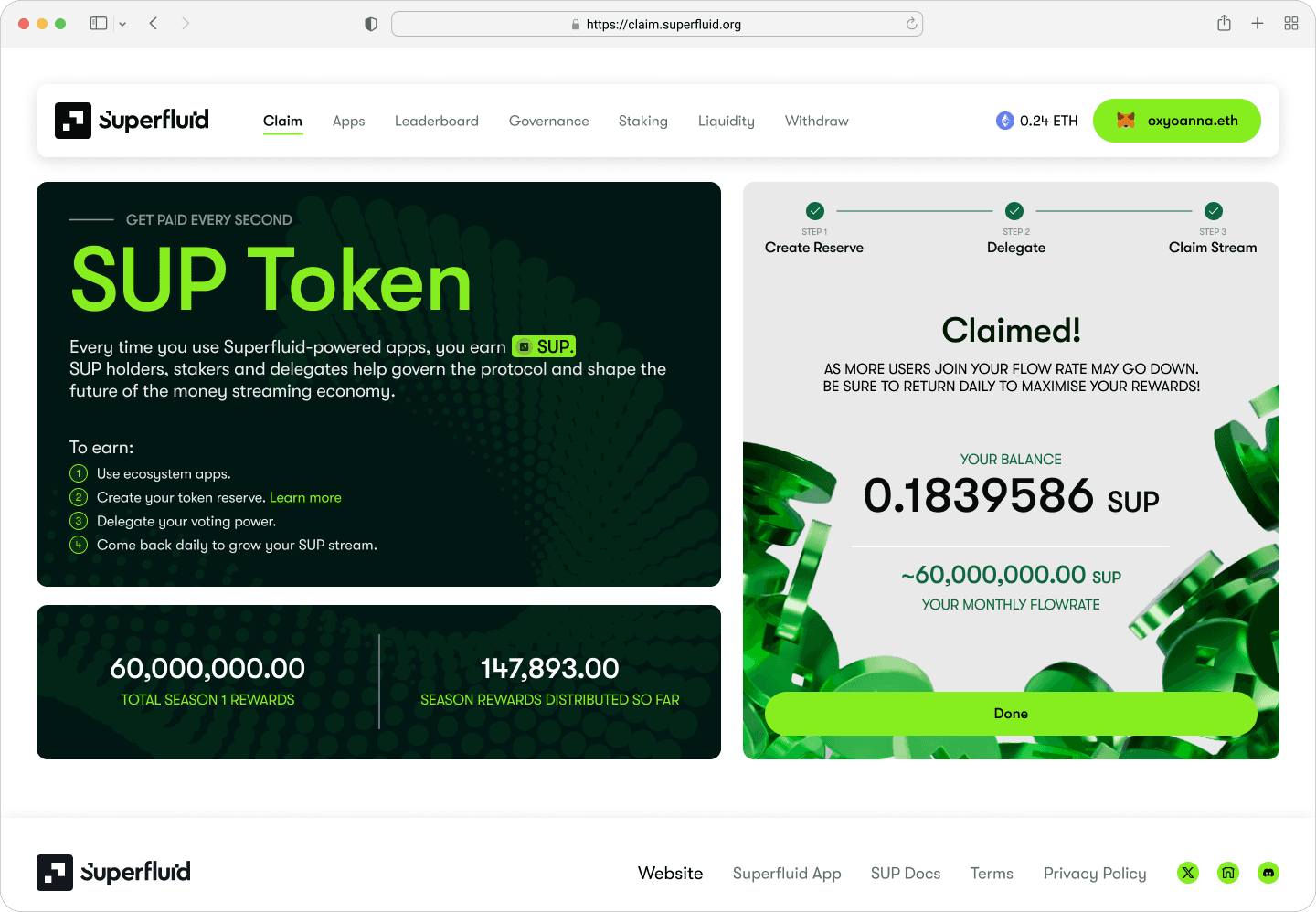The height and width of the screenshot is (912, 1316).
Task: Click the 60,000,000.00 total season rewards figure
Action: (207, 669)
